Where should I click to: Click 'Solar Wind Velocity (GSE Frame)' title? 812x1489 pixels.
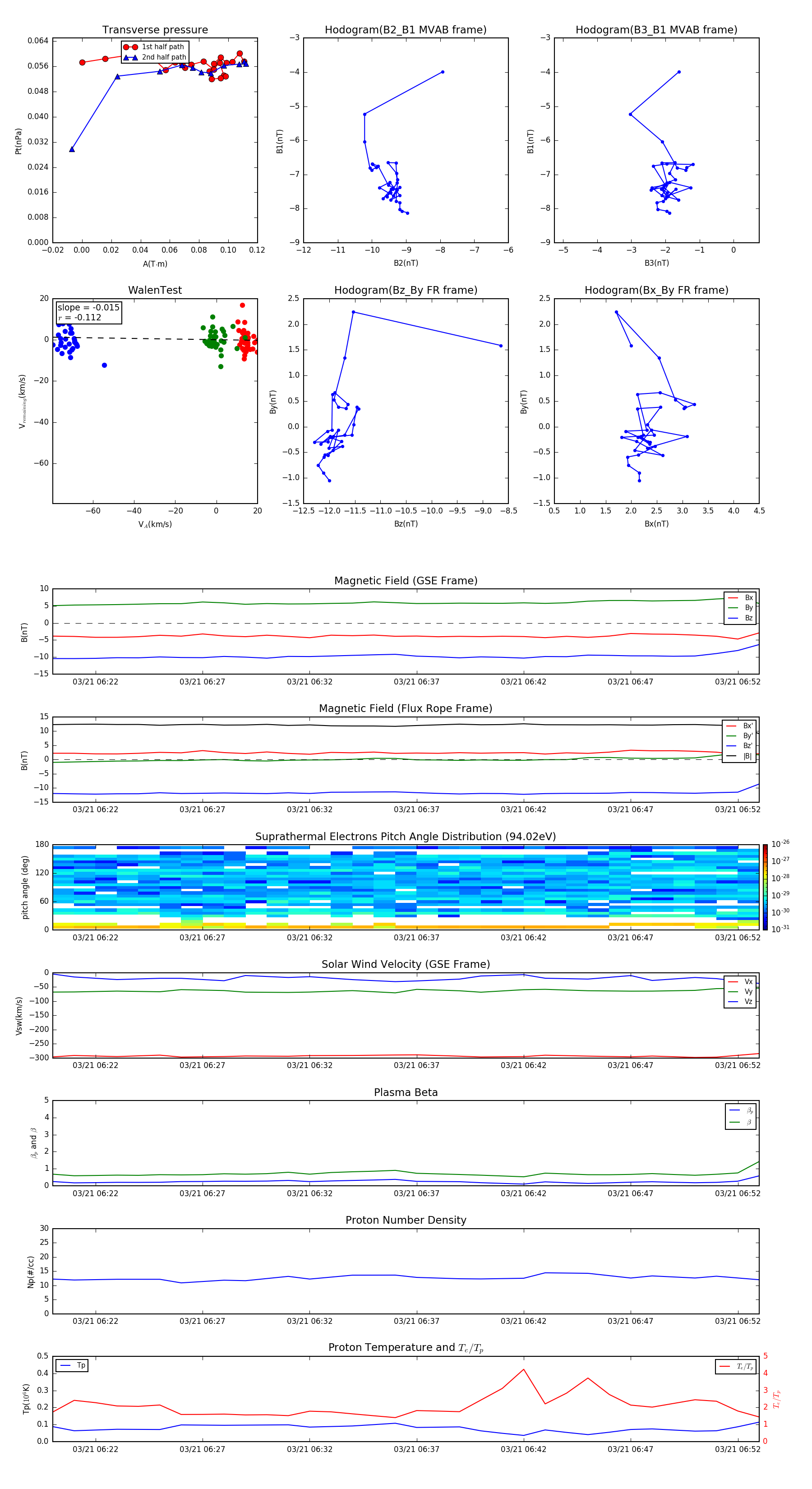point(406,964)
